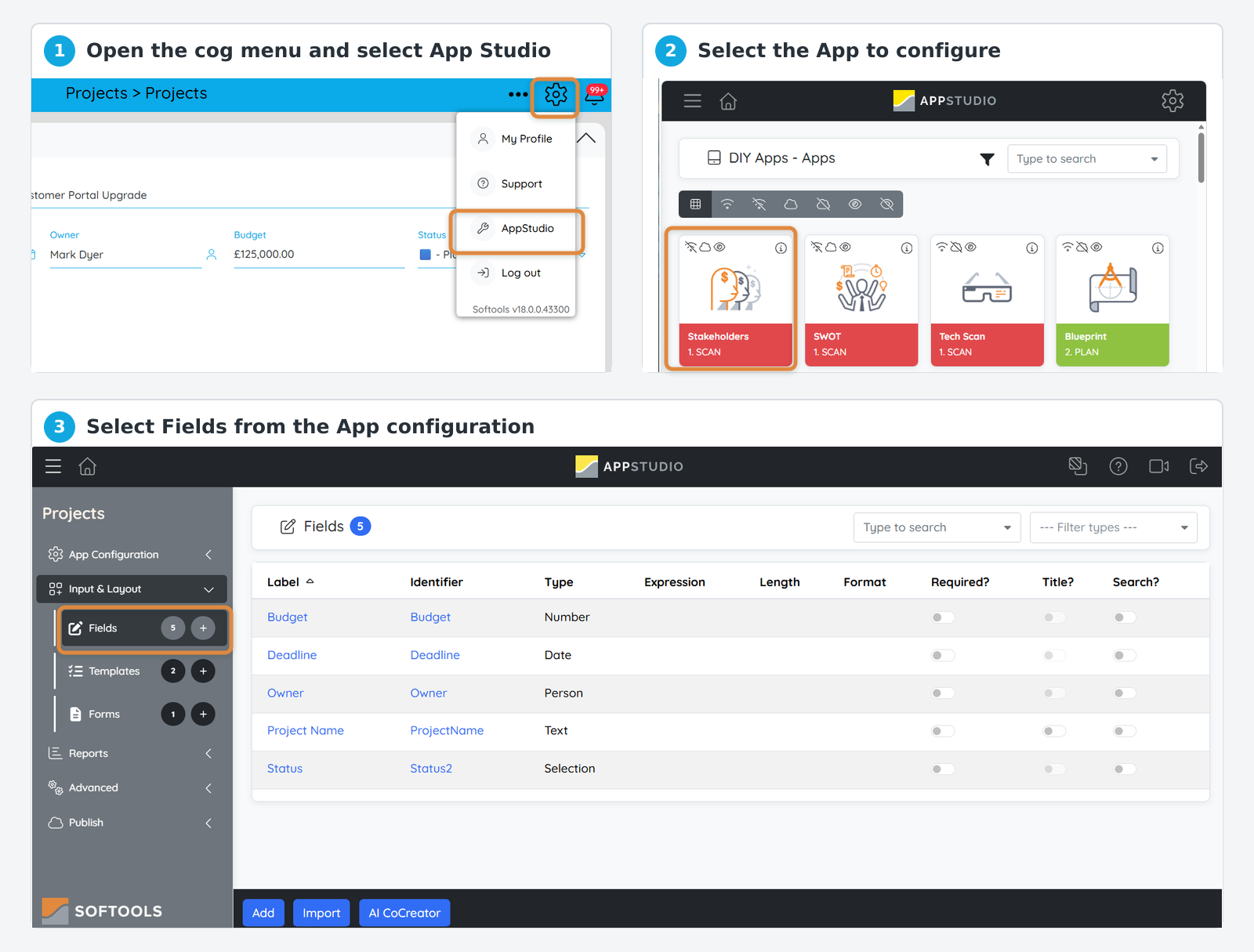Viewport: 1254px width, 952px height.
Task: Collapse the record header with chevron up
Action: [586, 138]
